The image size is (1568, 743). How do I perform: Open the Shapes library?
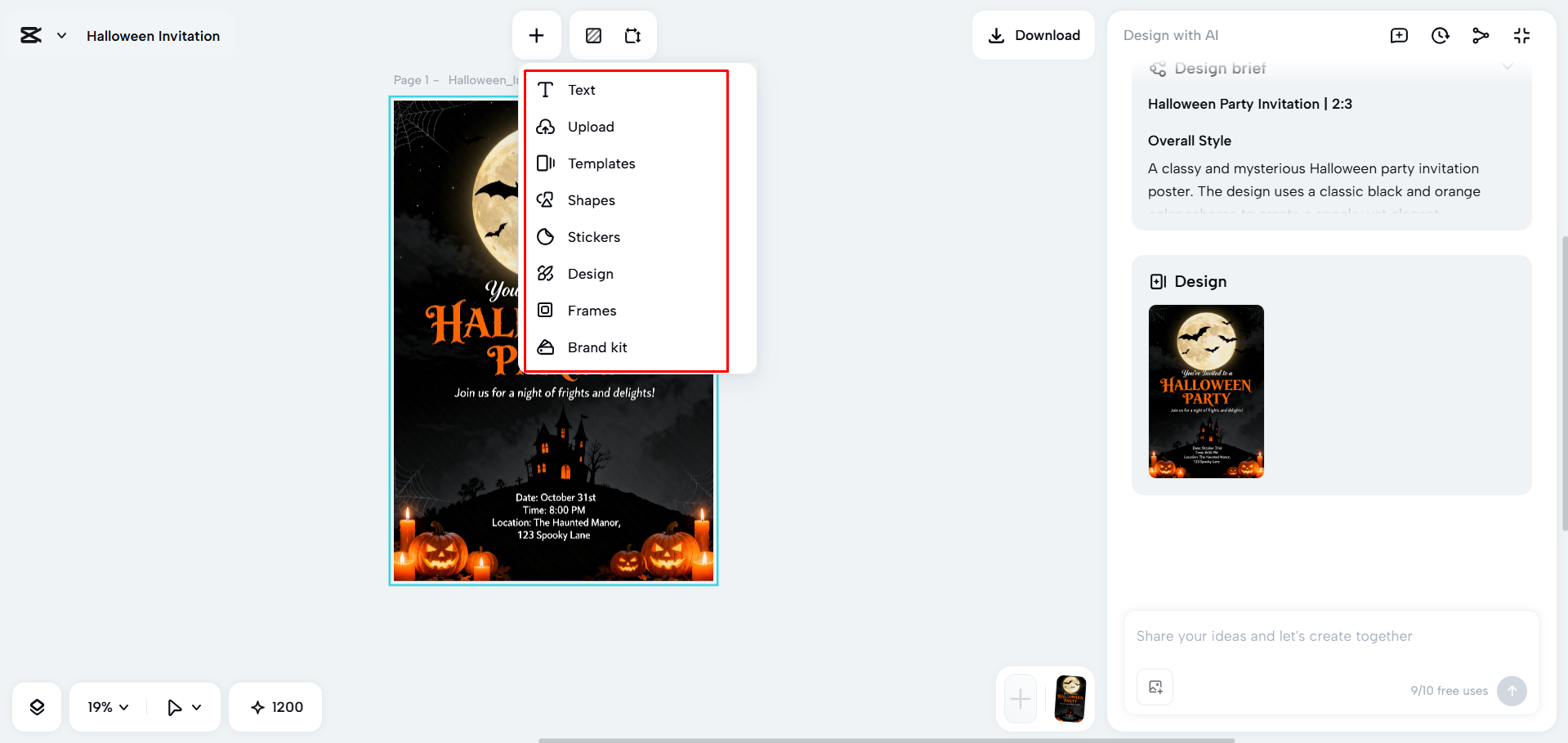[591, 200]
